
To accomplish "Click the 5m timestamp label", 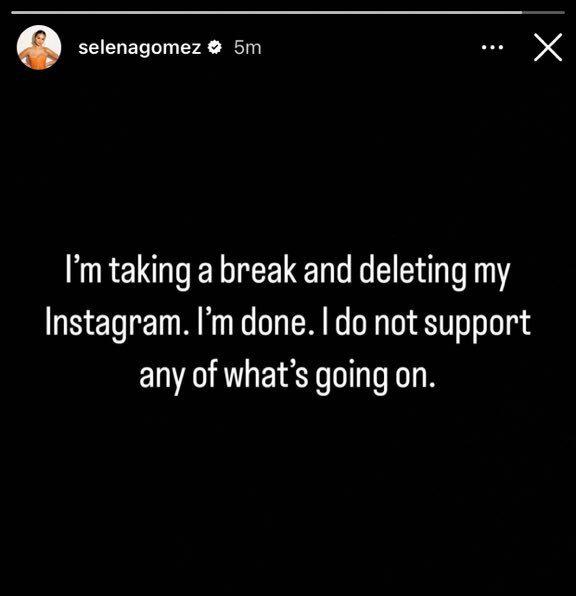I will point(248,48).
